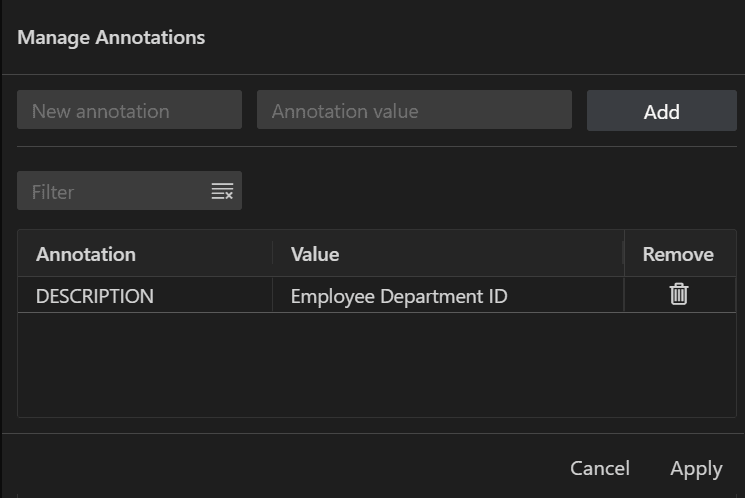Click the New annotation name field
The width and height of the screenshot is (745, 498).
pyautogui.click(x=129, y=111)
